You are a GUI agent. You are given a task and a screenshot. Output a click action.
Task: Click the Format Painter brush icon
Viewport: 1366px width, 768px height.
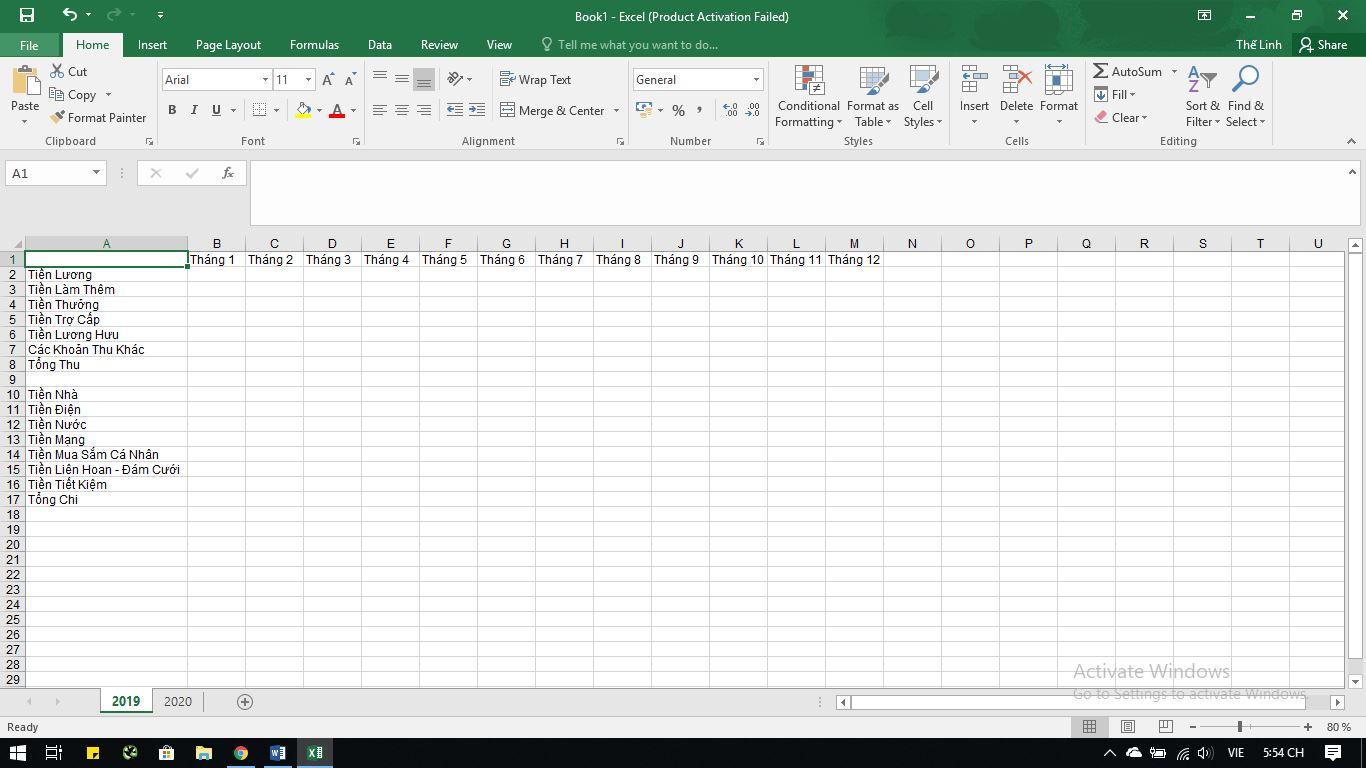click(x=58, y=117)
